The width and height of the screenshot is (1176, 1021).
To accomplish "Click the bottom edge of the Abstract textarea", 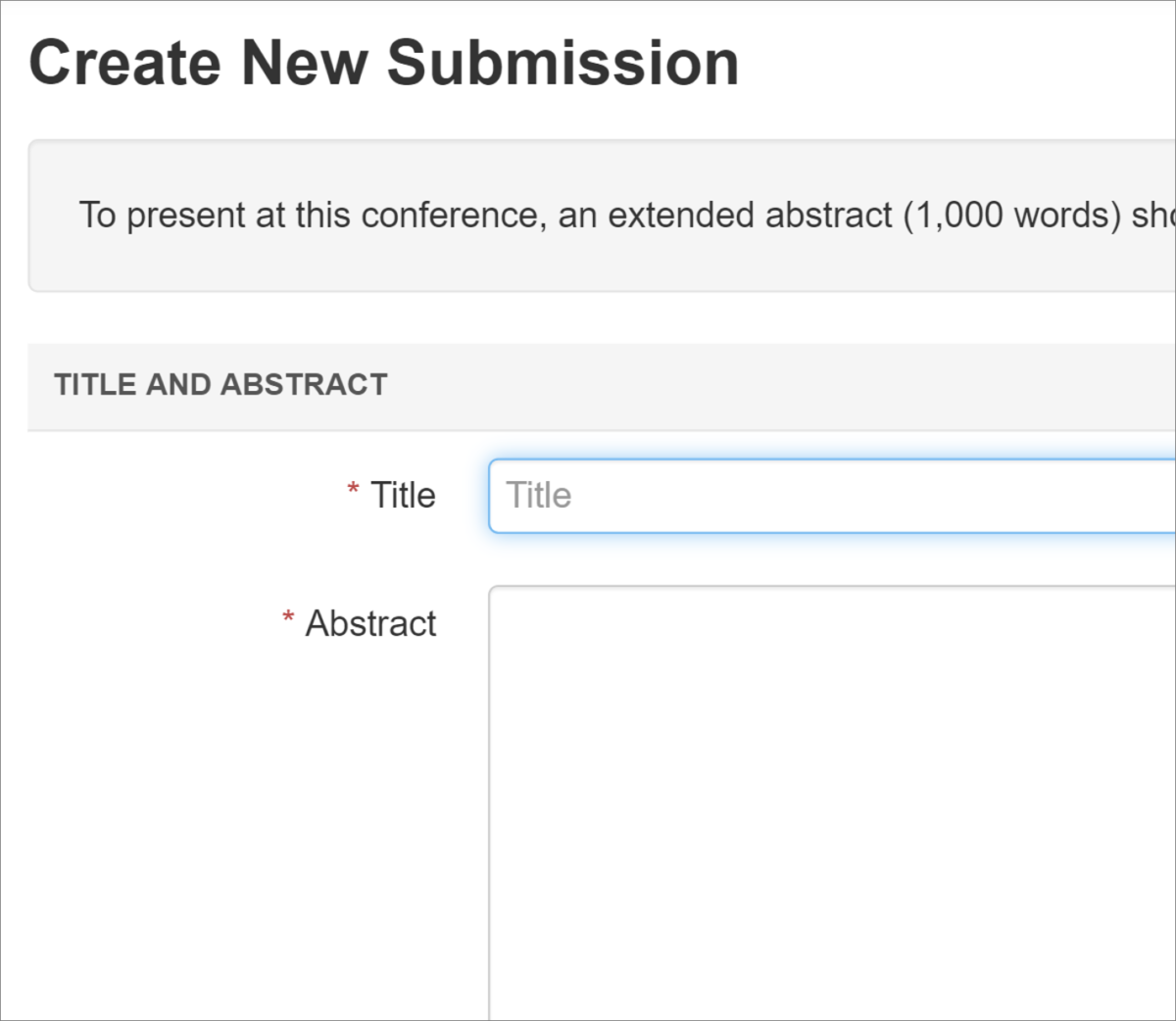I will coord(833,1009).
